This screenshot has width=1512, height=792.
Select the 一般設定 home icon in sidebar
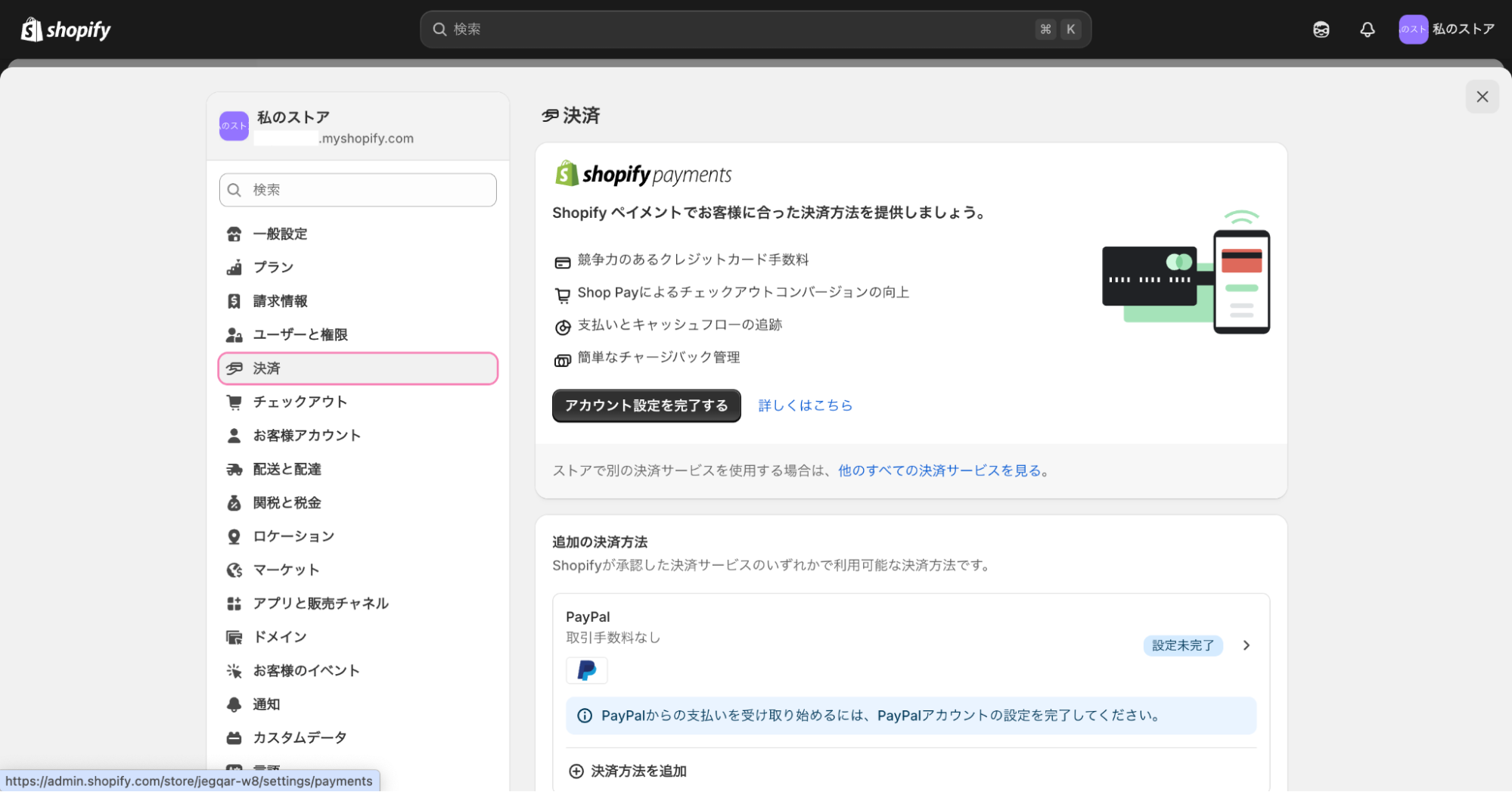pyautogui.click(x=234, y=234)
